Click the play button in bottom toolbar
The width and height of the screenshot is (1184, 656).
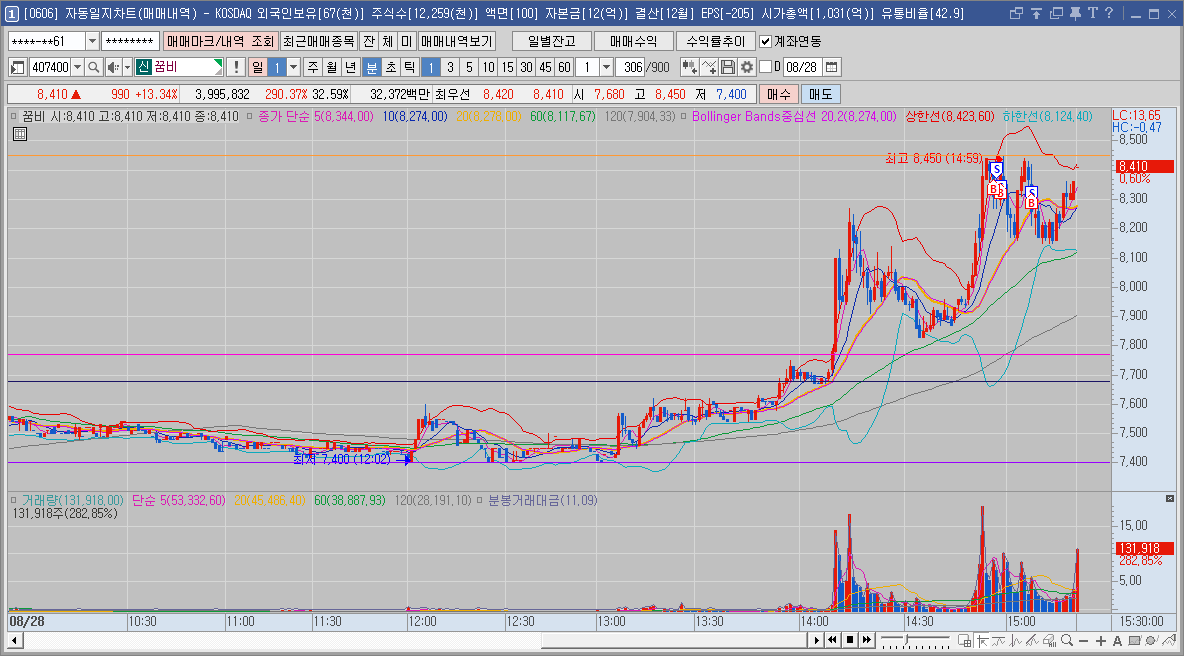[816, 640]
